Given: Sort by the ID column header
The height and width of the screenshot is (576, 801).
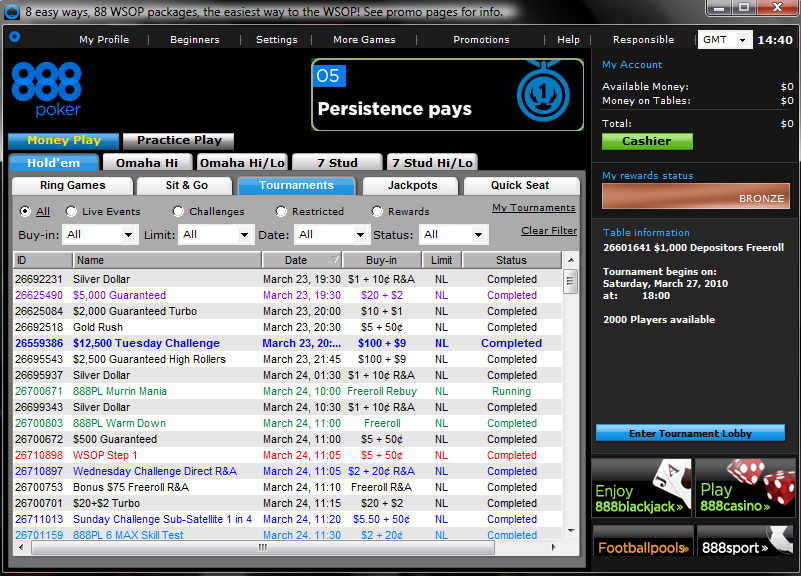Looking at the screenshot, I should tap(43, 260).
